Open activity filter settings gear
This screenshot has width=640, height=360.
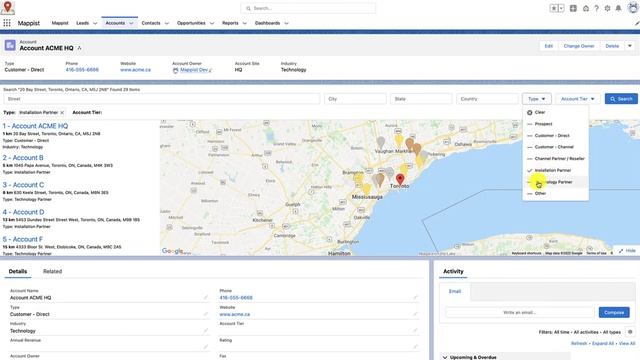(x=630, y=332)
